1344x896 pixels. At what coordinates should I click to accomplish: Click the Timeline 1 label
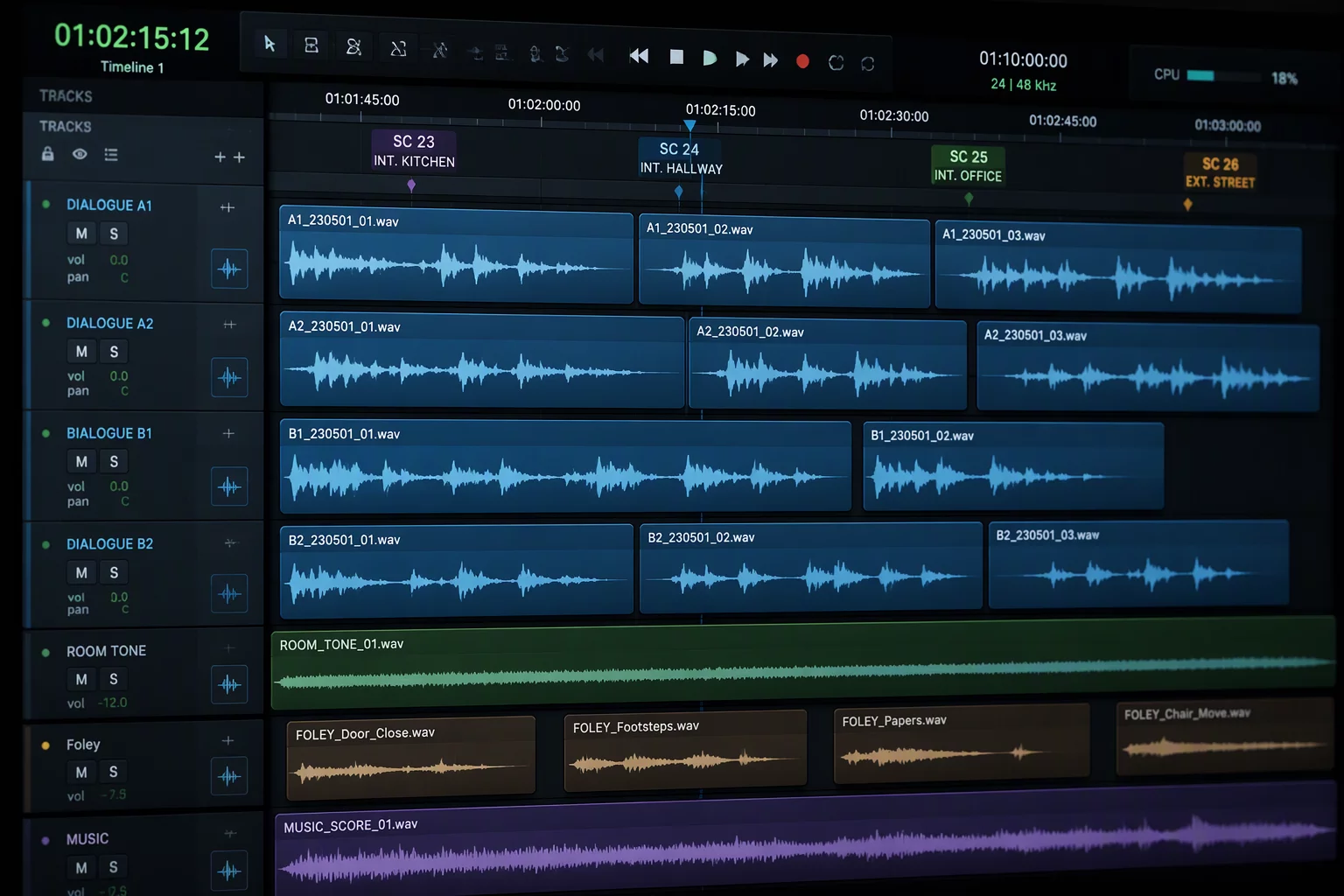[132, 67]
